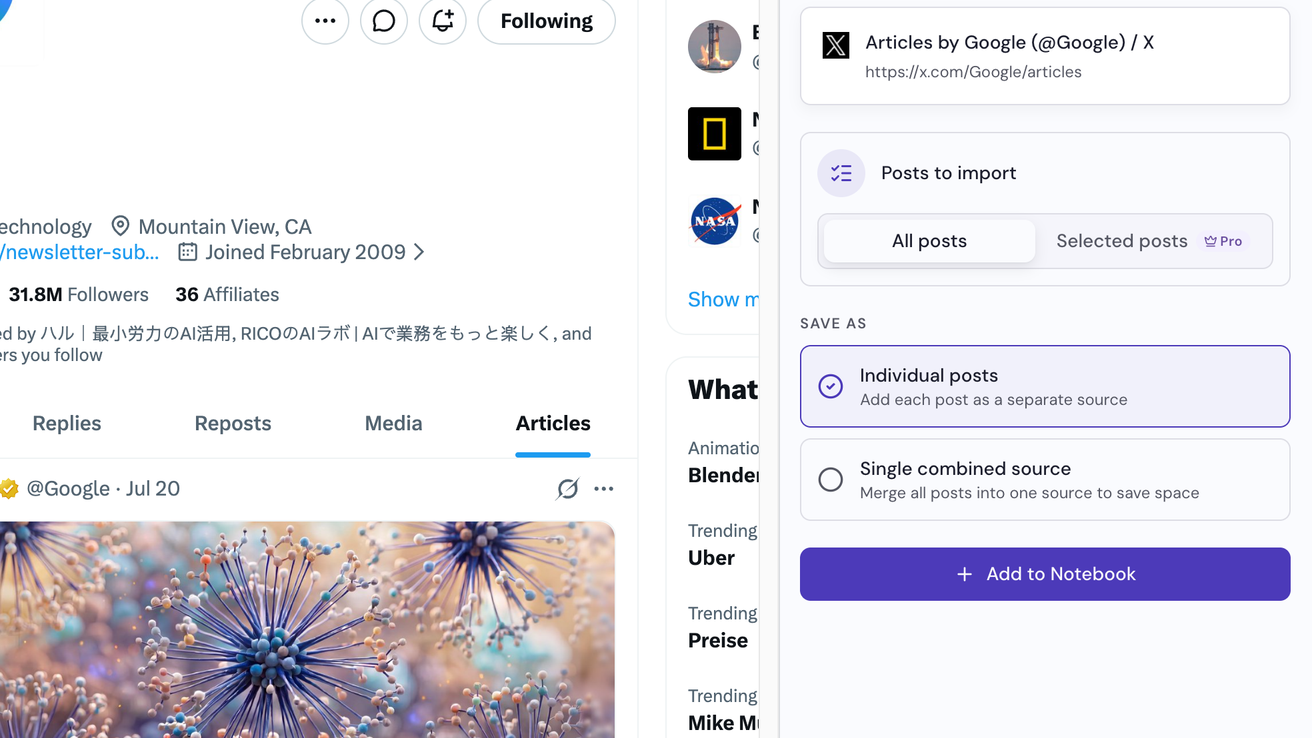Click the calendar icon beside Joined date
This screenshot has width=1312, height=738.
pyautogui.click(x=187, y=252)
